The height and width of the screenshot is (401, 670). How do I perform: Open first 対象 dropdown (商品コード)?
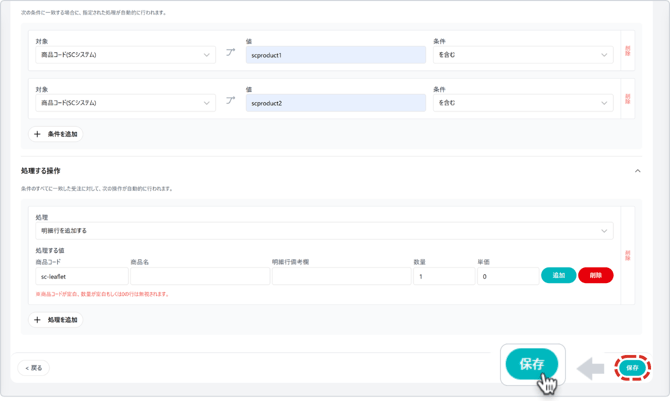(125, 55)
